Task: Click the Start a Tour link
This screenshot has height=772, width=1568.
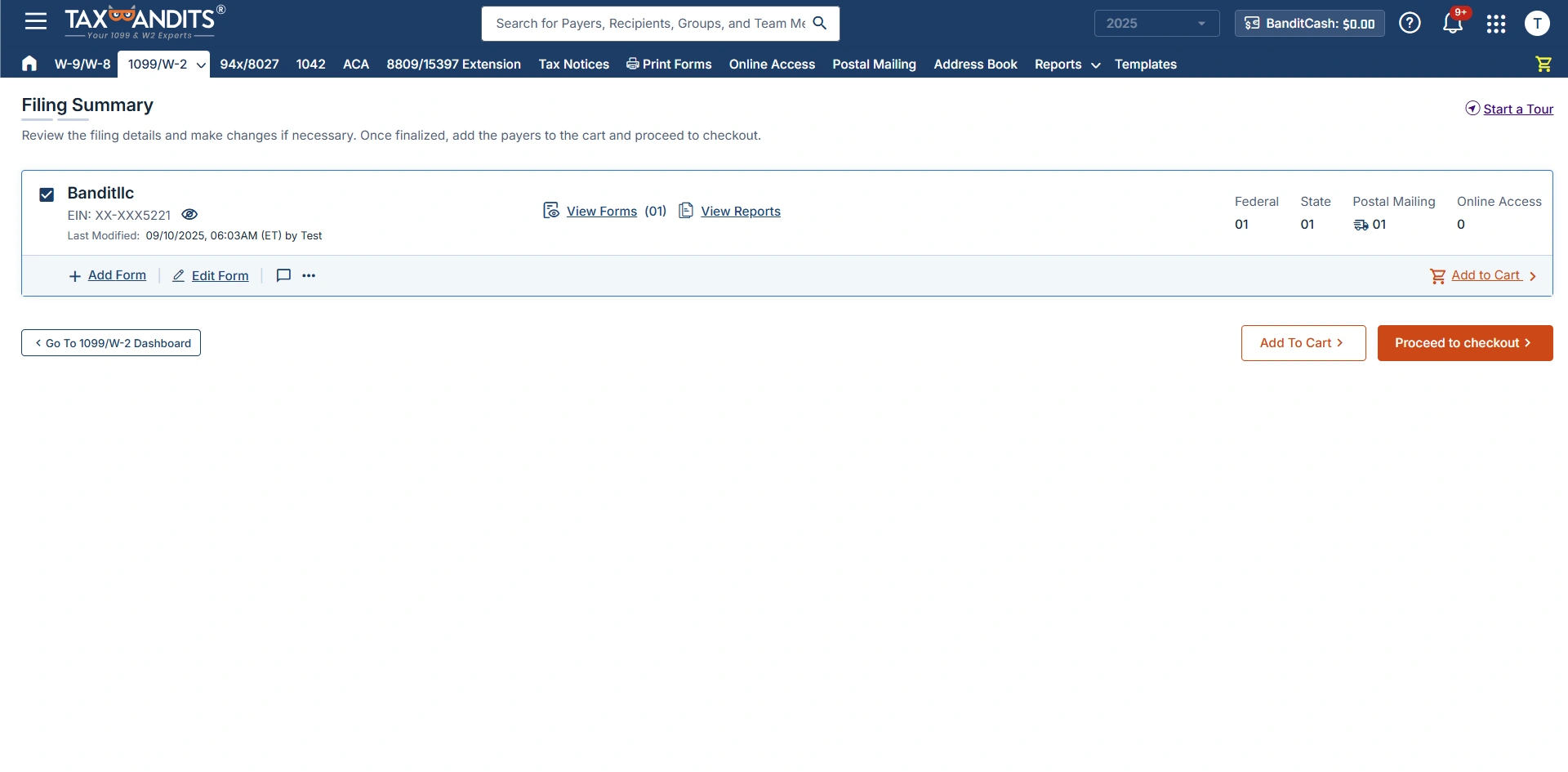Action: coord(1517,109)
